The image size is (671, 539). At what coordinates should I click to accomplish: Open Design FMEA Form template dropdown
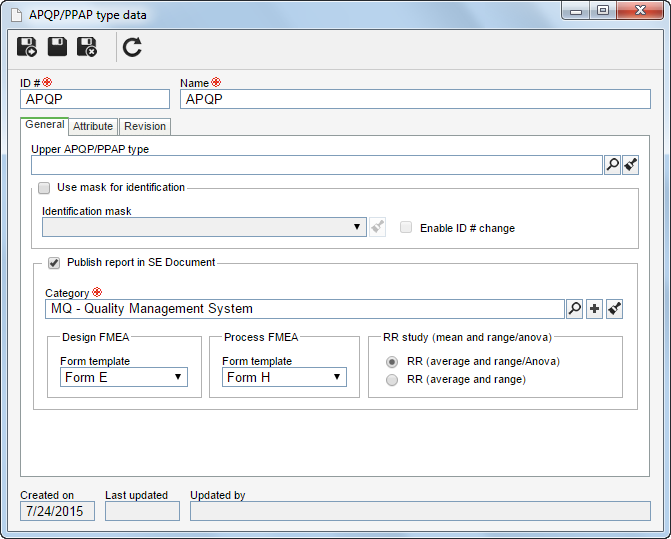point(124,377)
